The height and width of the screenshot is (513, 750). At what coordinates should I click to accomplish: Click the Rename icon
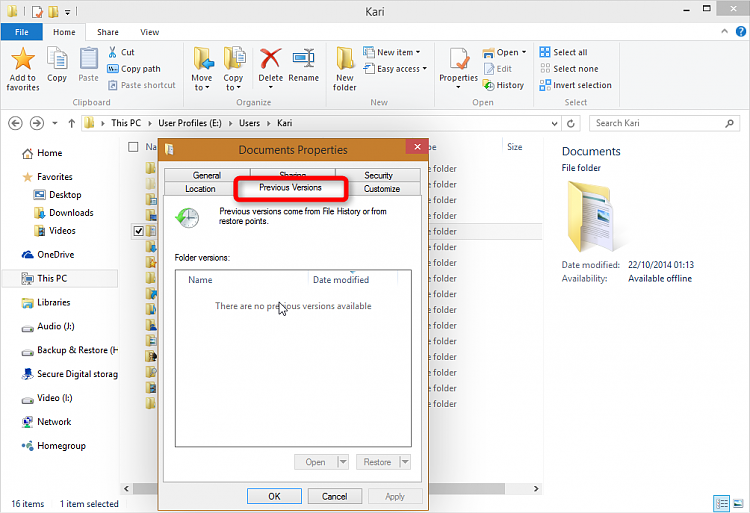coord(303,59)
